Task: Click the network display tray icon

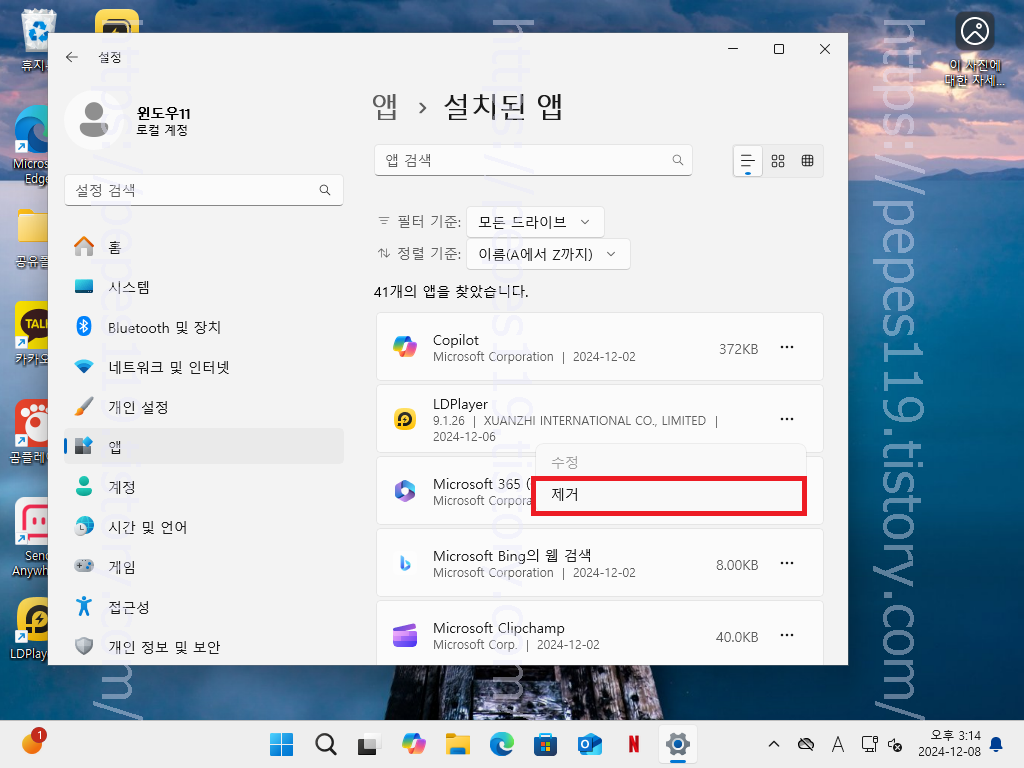Action: click(x=869, y=744)
